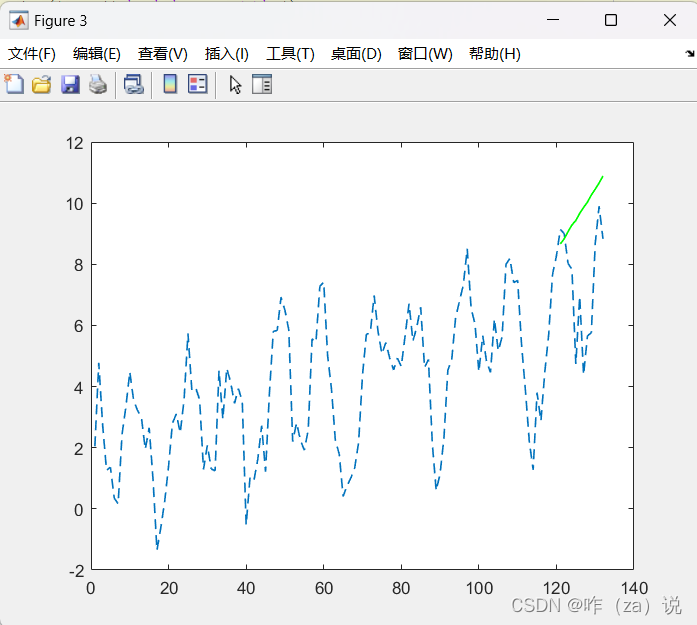
Task: Dock the figure using the corner arrow
Action: [x=688, y=55]
